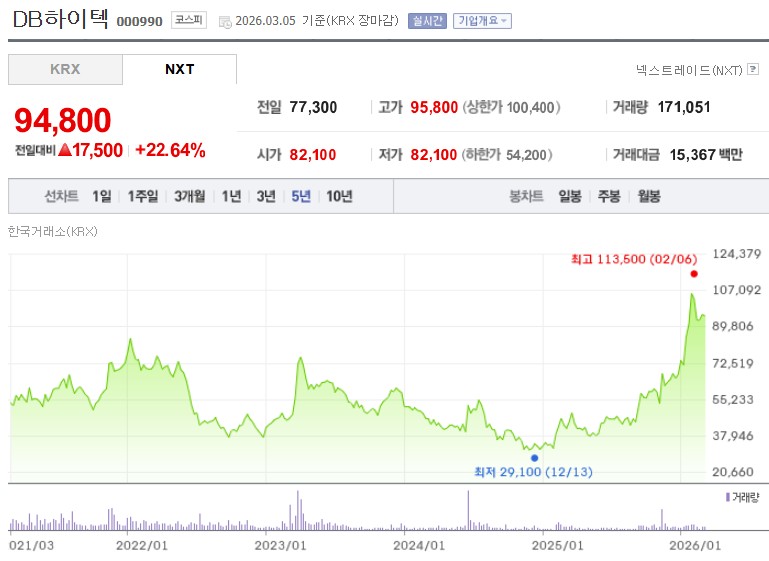The width and height of the screenshot is (769, 561).
Task: Click the 고가 95,800 value
Action: pos(434,107)
